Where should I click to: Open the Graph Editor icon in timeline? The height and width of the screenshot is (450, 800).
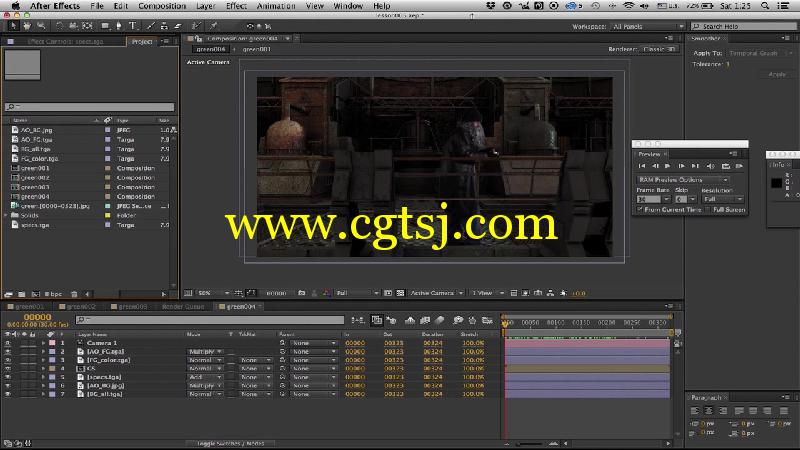[x=487, y=320]
